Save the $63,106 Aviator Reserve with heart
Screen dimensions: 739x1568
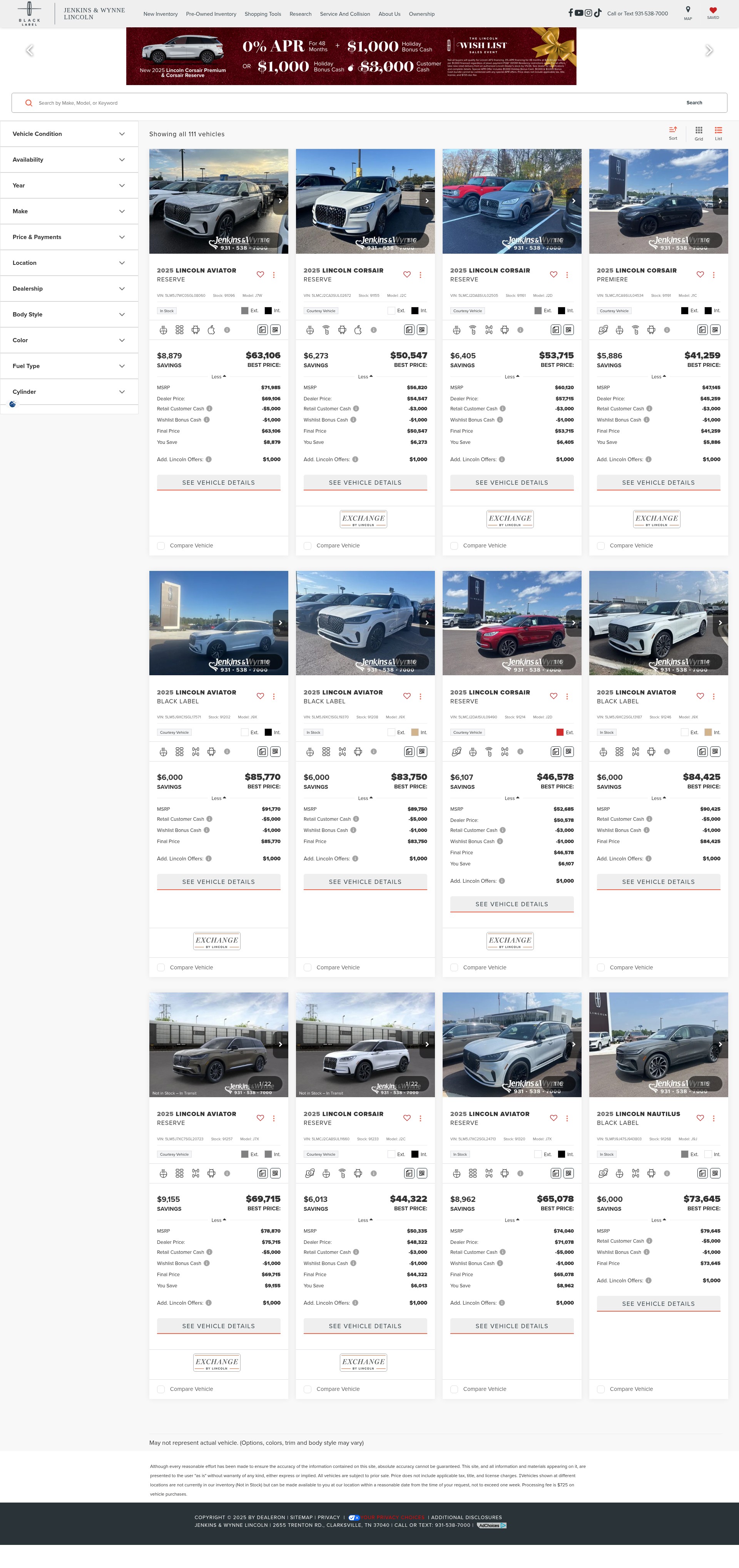click(261, 274)
